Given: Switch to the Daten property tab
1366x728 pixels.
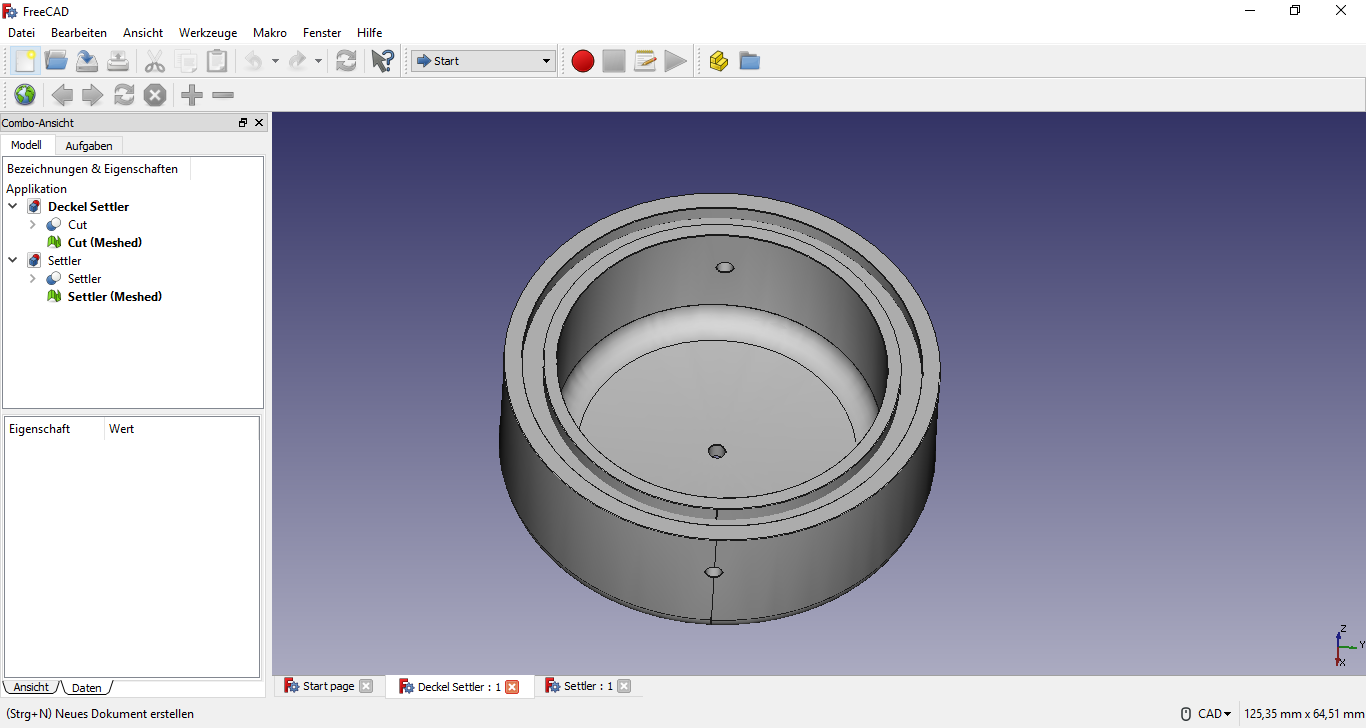Looking at the screenshot, I should tap(87, 688).
